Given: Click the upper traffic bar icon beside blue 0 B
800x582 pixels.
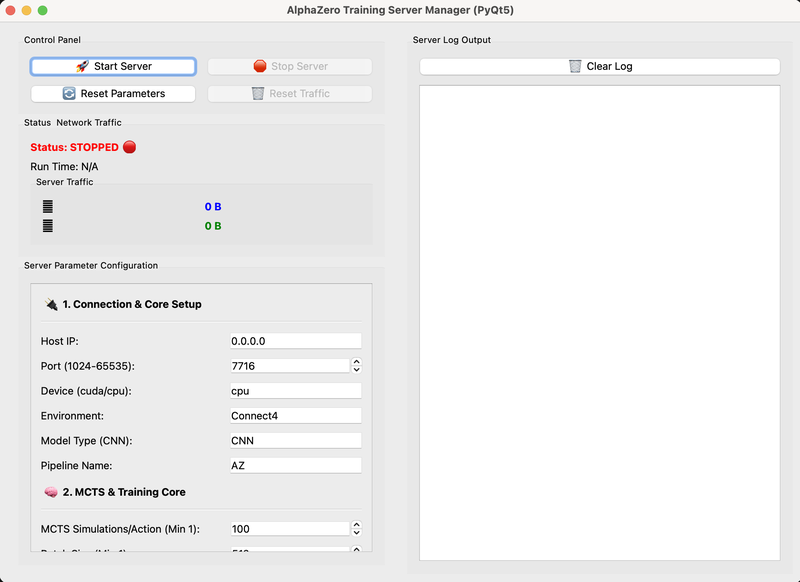Looking at the screenshot, I should click(x=47, y=207).
